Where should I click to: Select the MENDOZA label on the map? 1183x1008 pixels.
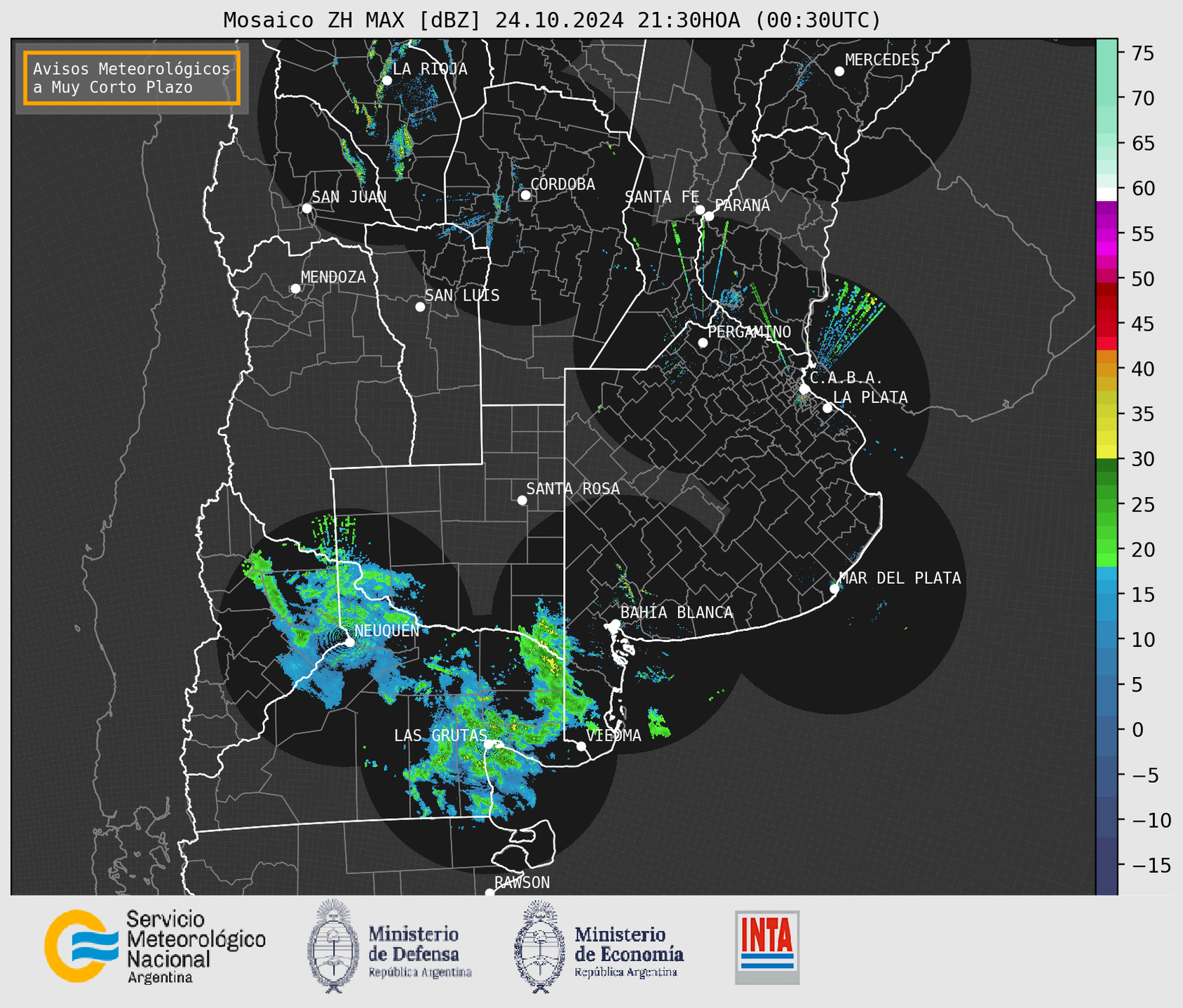(333, 278)
